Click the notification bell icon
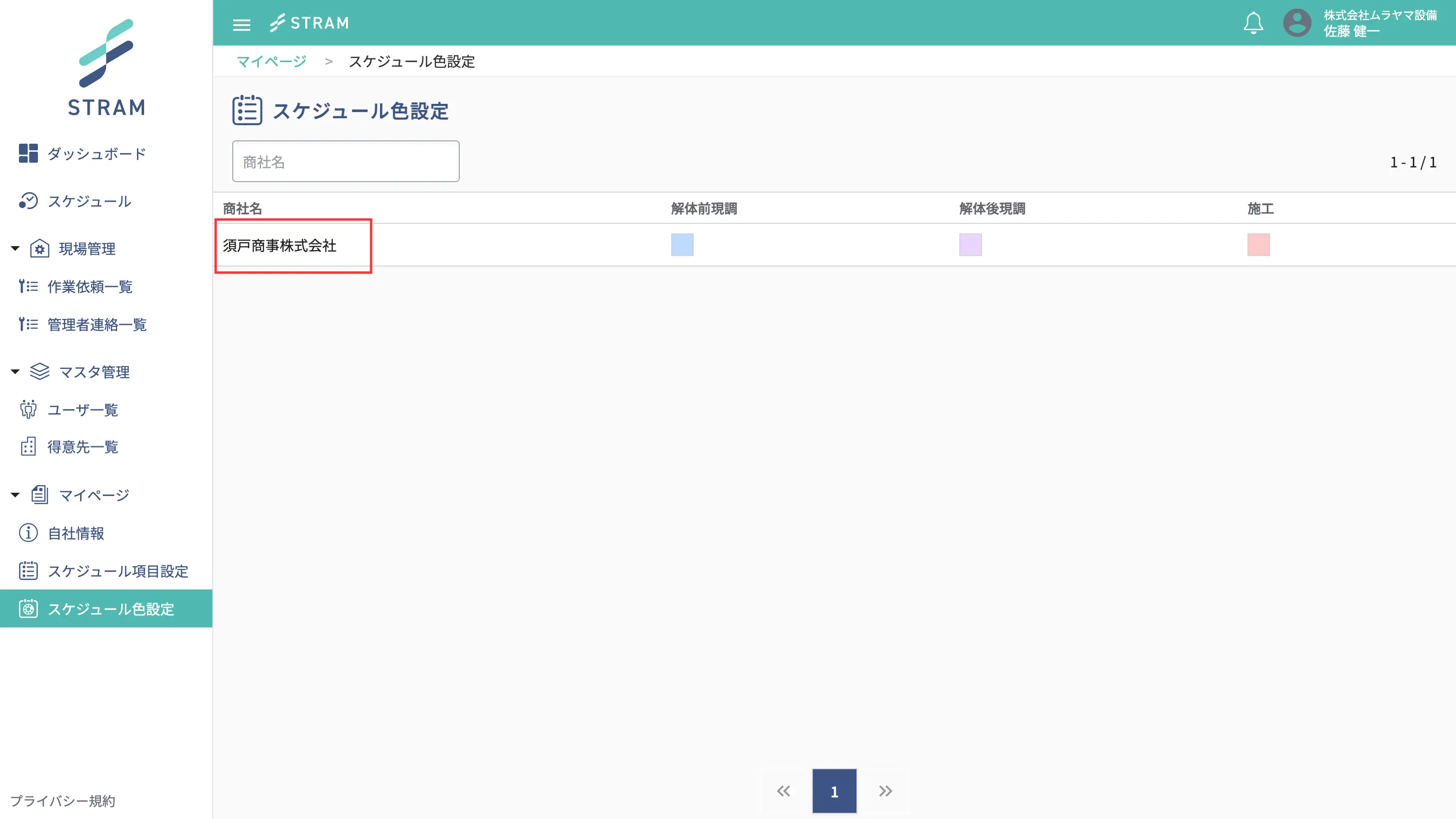This screenshot has height=819, width=1456. [1253, 23]
